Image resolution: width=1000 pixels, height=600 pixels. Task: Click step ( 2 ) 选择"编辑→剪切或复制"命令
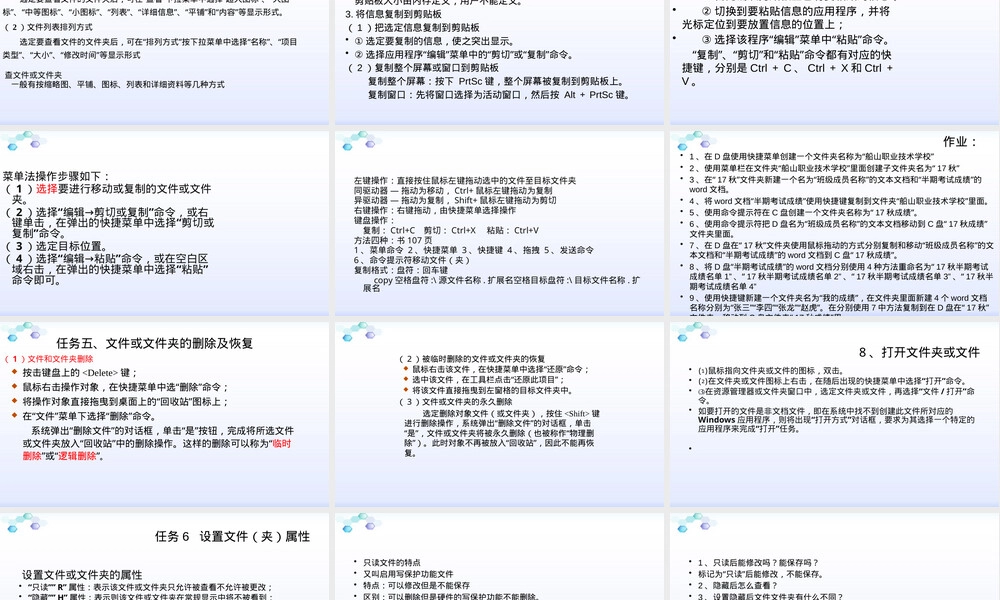(109, 223)
